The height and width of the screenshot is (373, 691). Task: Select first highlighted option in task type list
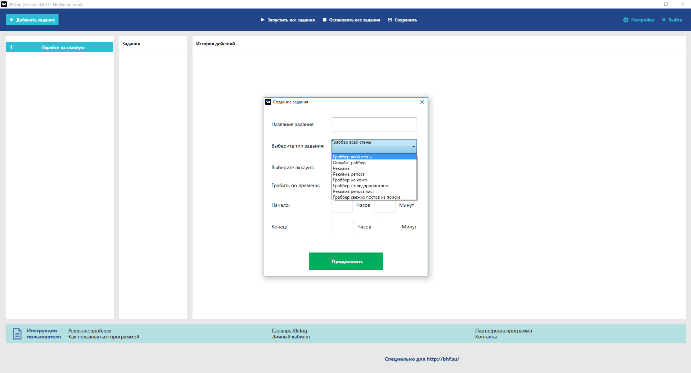tap(374, 157)
